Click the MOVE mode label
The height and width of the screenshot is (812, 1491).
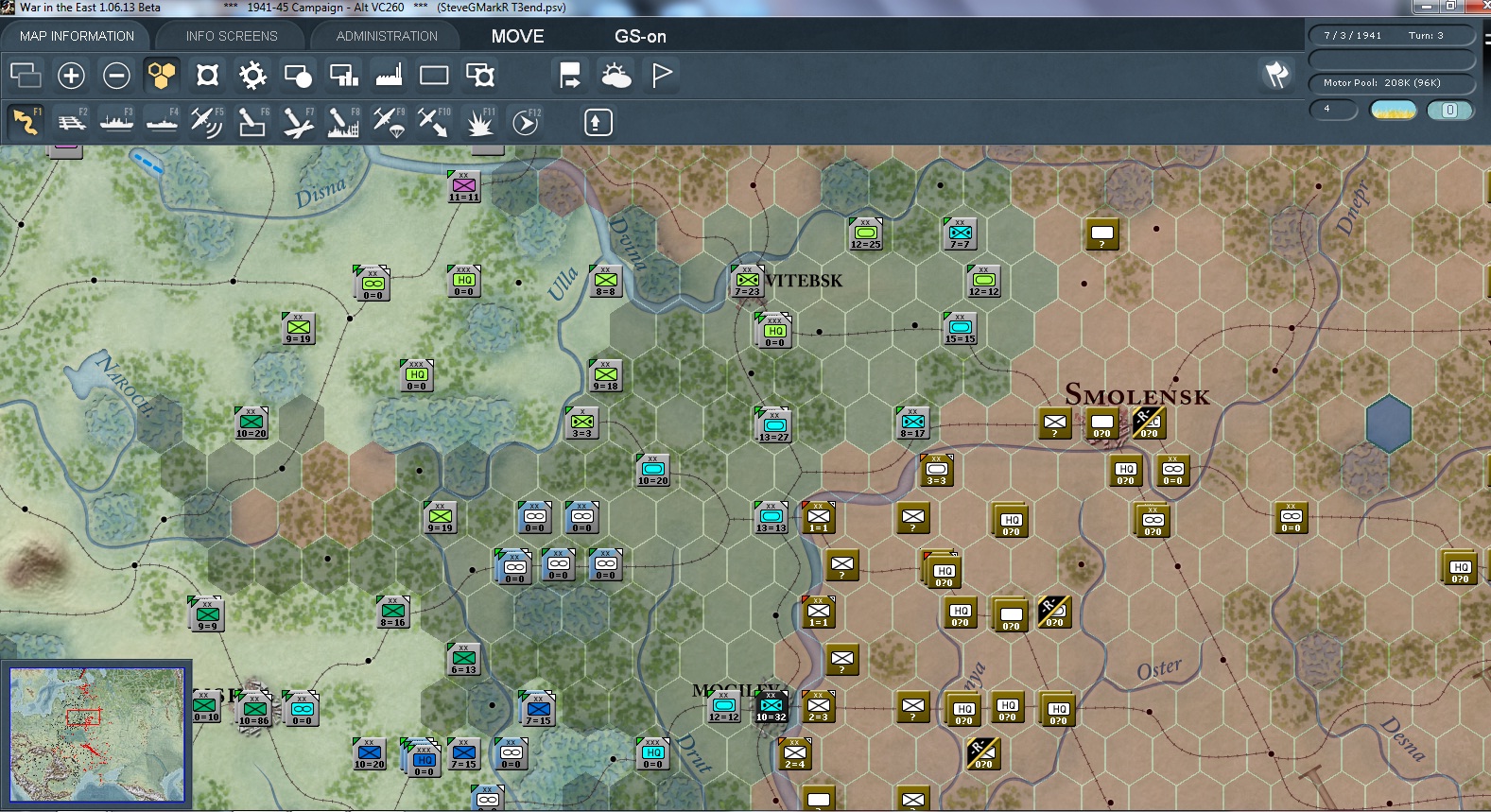point(517,36)
